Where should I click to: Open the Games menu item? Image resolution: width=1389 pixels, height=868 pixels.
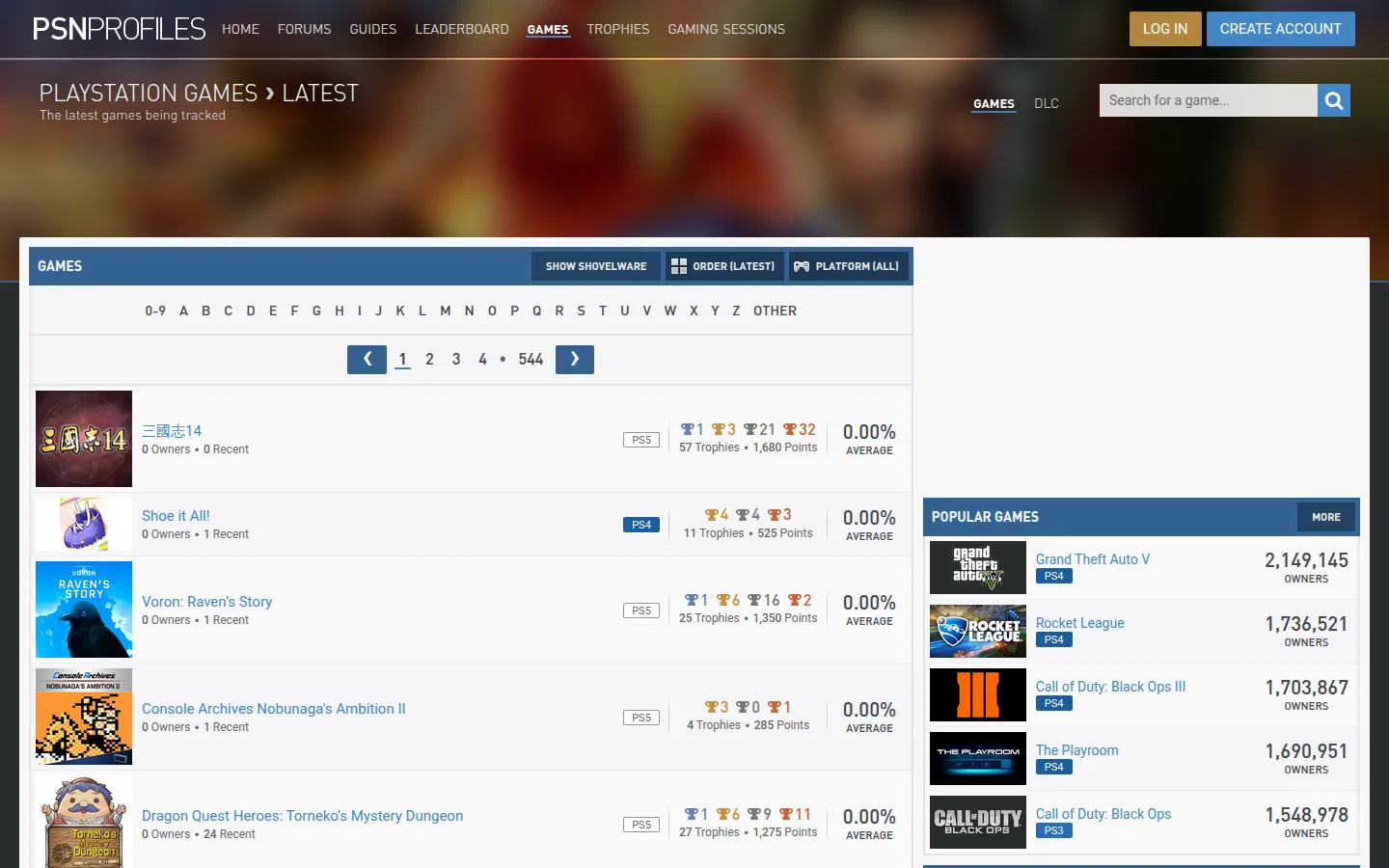(548, 30)
